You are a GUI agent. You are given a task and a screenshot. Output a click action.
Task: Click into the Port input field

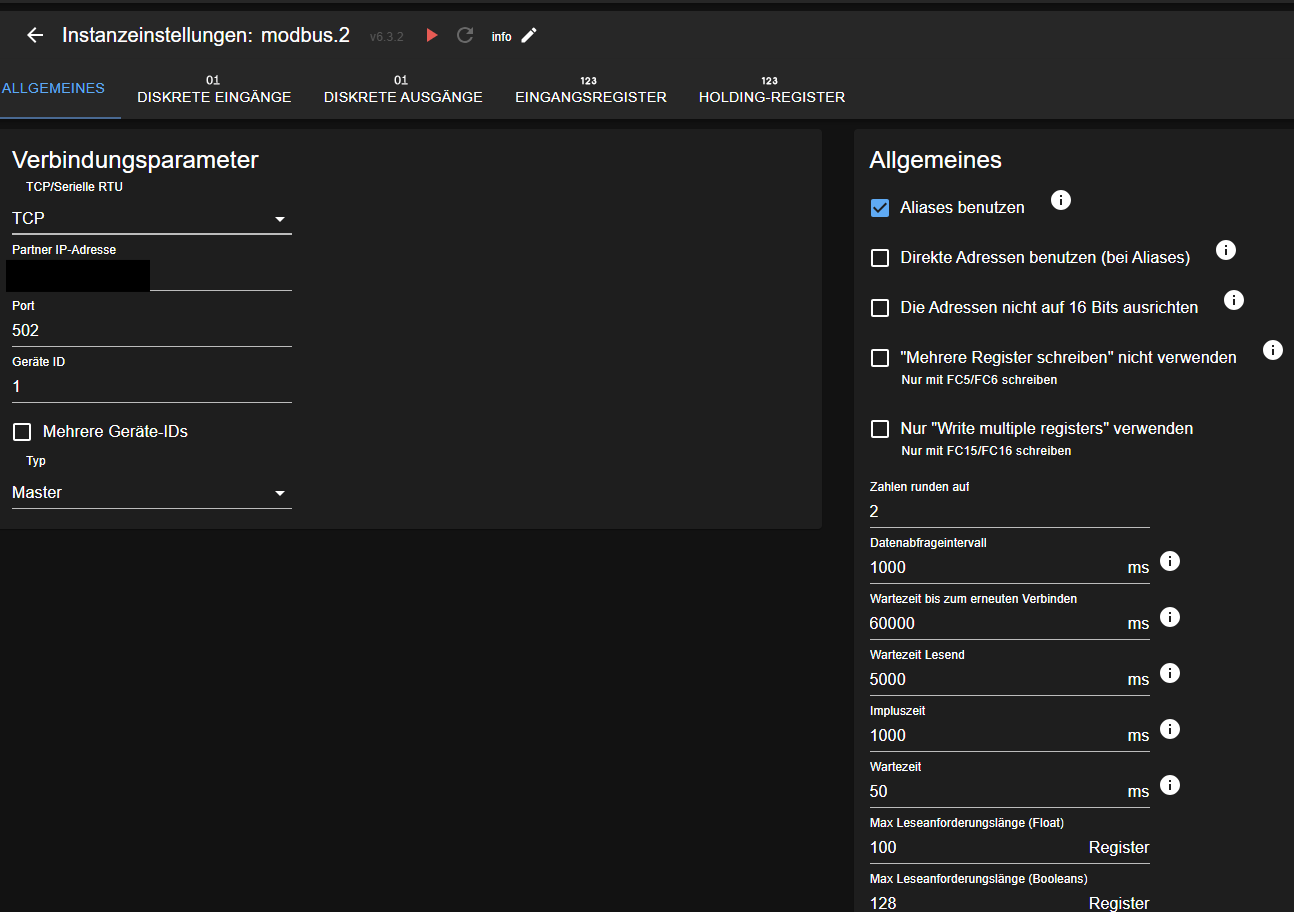151,331
